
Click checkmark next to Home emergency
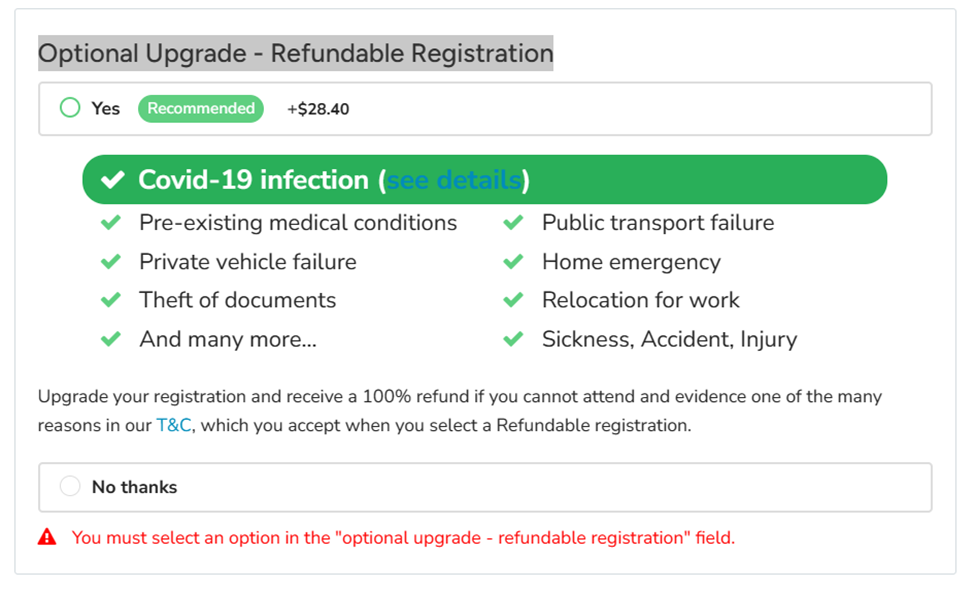point(513,262)
